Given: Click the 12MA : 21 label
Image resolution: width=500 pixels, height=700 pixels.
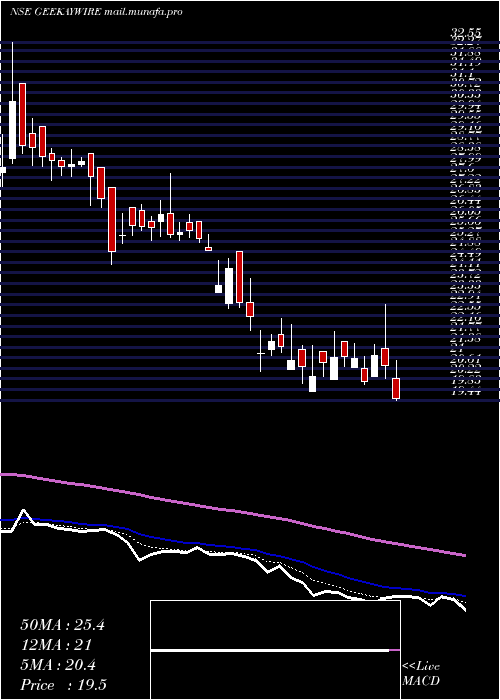Looking at the screenshot, I should click(x=56, y=645).
